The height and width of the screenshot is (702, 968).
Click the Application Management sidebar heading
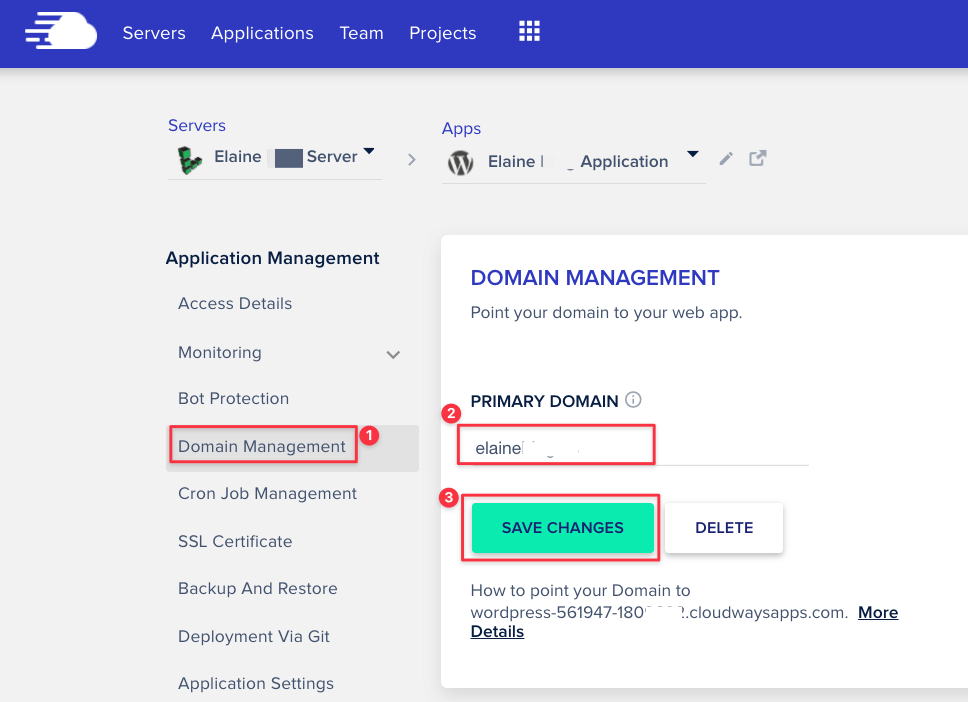coord(272,258)
